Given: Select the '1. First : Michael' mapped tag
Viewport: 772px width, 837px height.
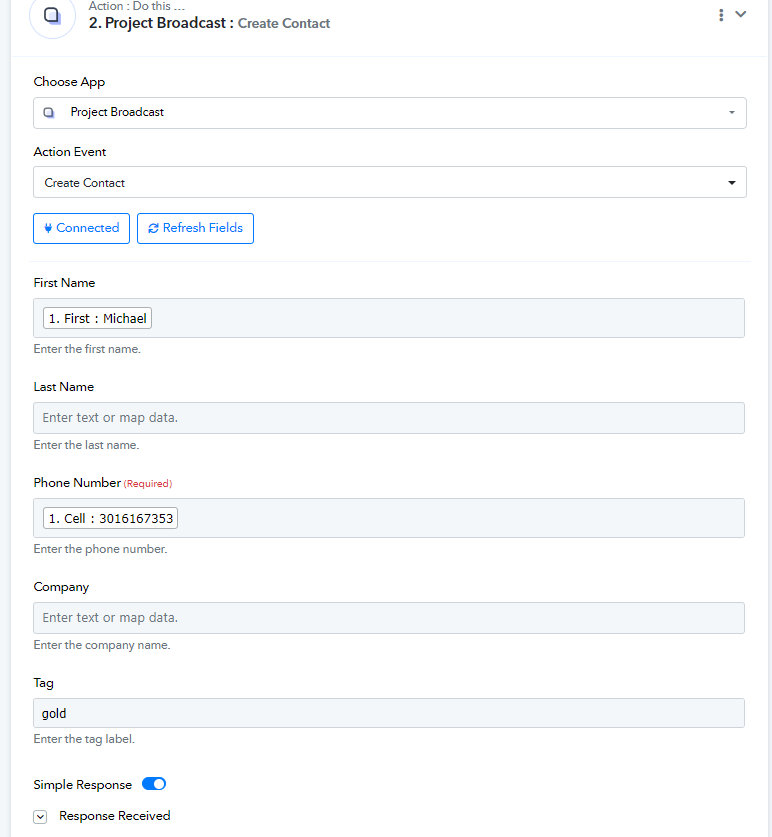Looking at the screenshot, I should [x=98, y=318].
